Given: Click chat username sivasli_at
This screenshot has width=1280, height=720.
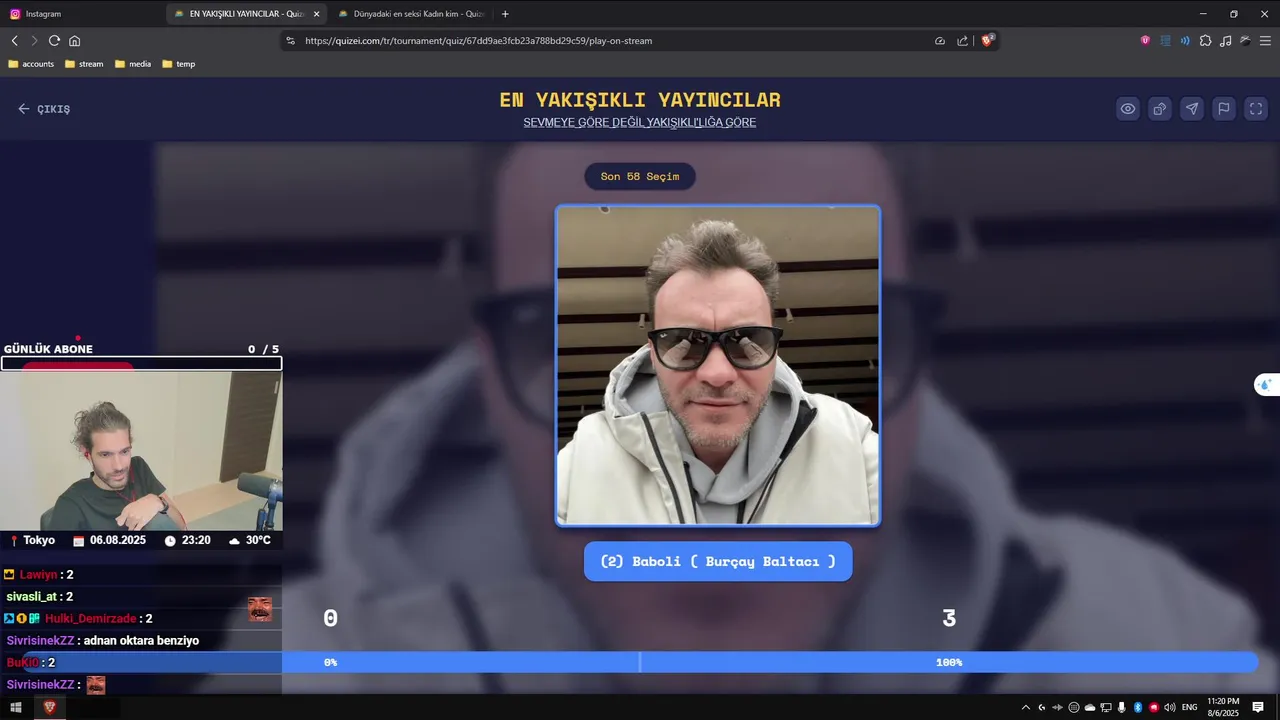Looking at the screenshot, I should pyautogui.click(x=31, y=597).
